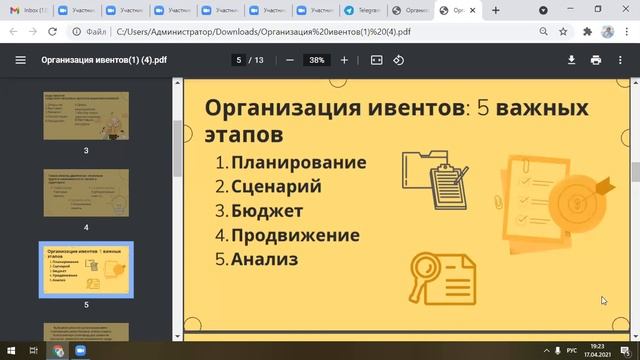This screenshot has height=360, width=640.
Task: Open Zoom from the taskbar
Action: (80, 351)
